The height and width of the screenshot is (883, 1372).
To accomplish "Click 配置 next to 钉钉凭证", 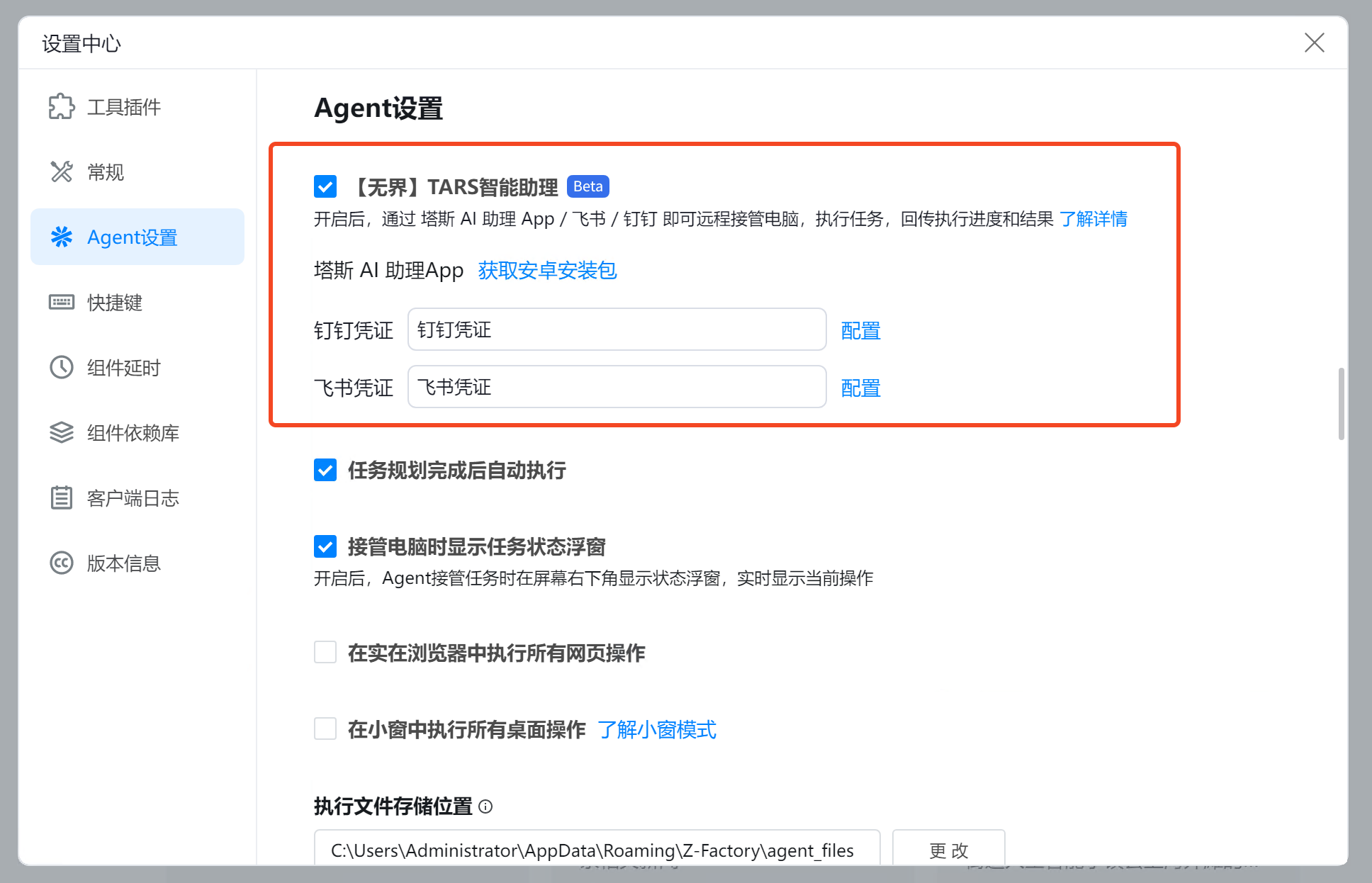I will click(x=860, y=330).
